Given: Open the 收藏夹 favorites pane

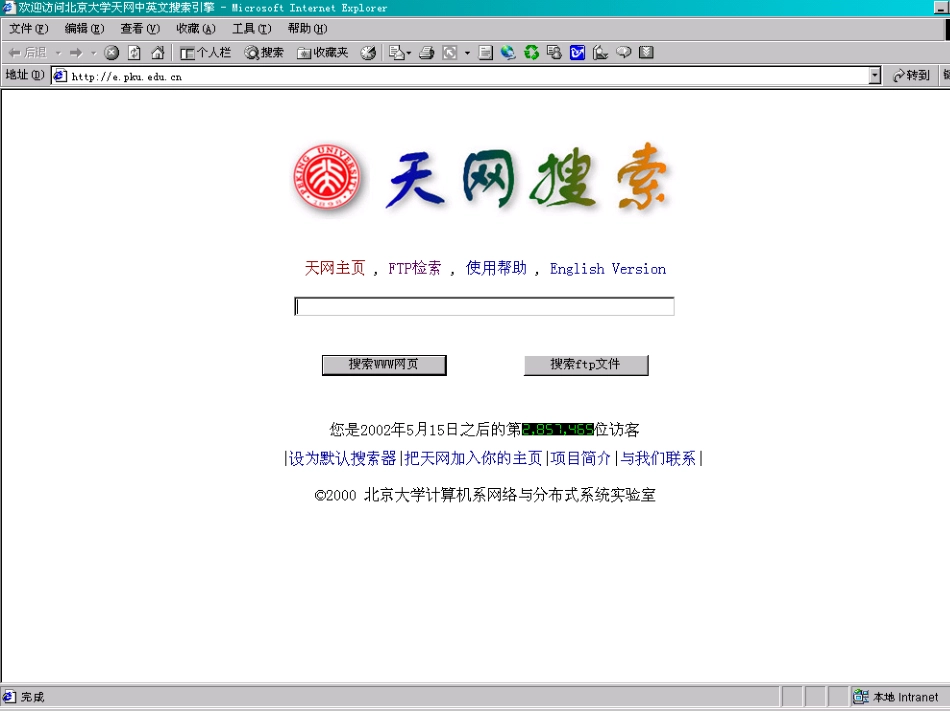Looking at the screenshot, I should (322, 53).
